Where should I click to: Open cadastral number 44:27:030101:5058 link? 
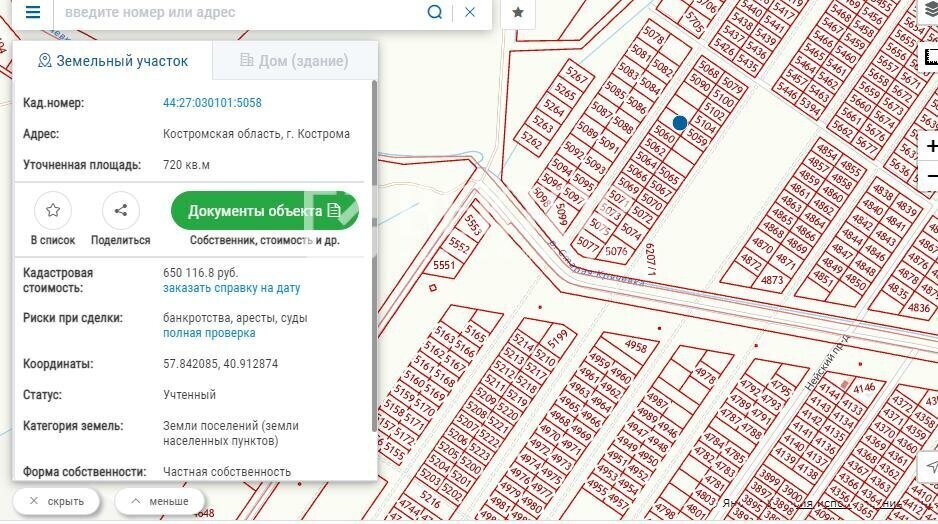tap(212, 103)
